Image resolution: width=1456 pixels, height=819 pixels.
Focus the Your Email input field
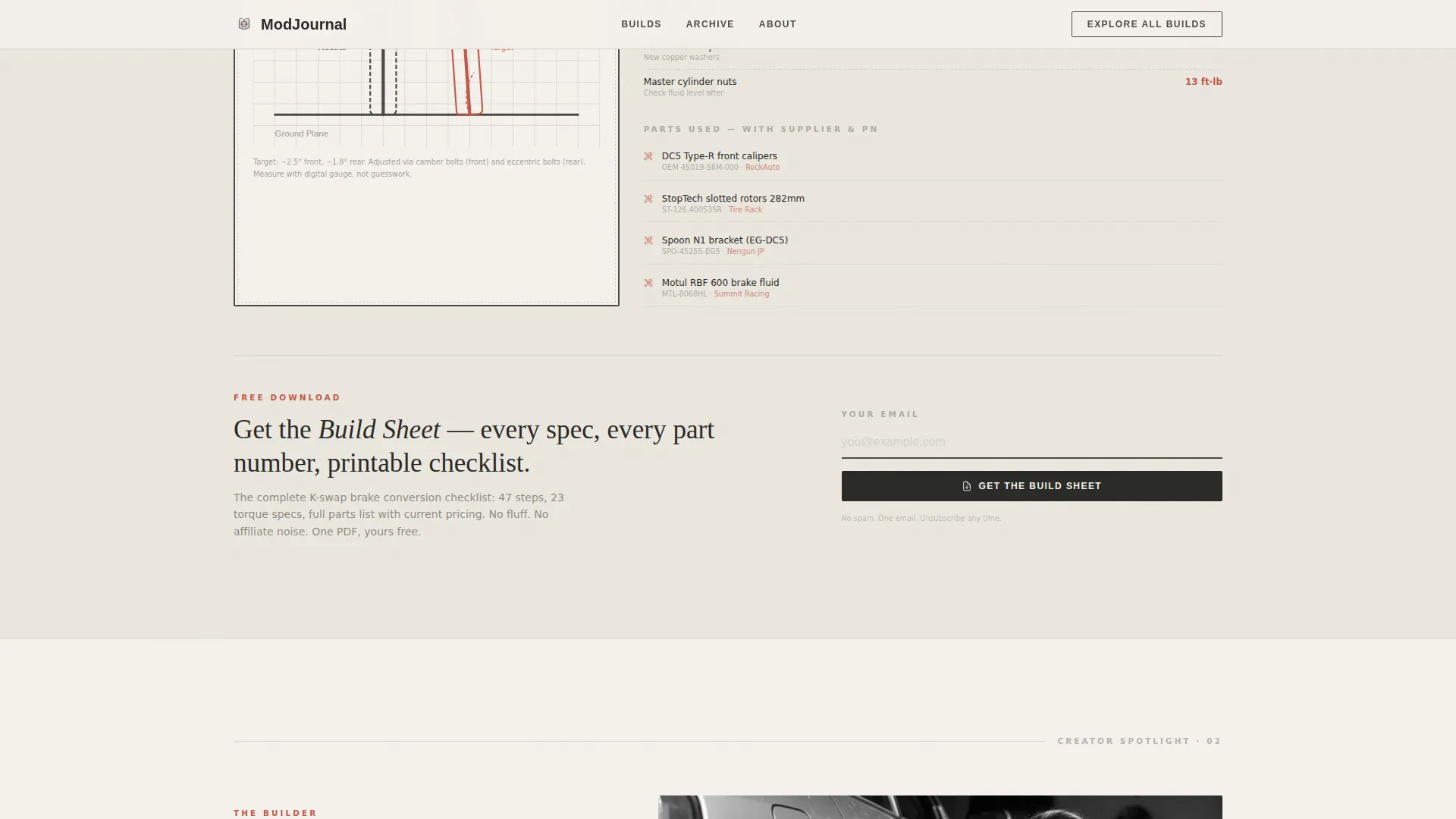[x=1031, y=442]
